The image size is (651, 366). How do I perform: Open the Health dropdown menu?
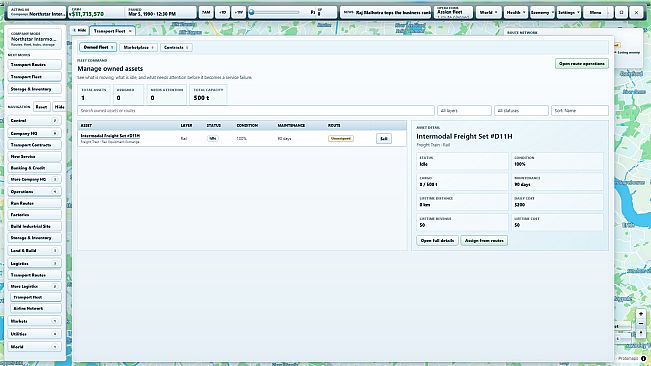515,12
